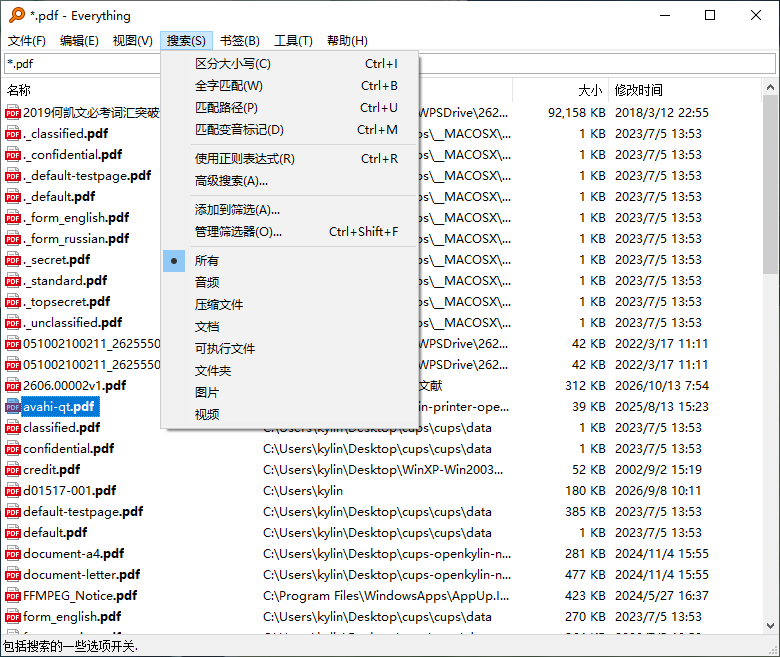
Task: Toggle 匹配路径(P) match path option
Action: point(290,107)
